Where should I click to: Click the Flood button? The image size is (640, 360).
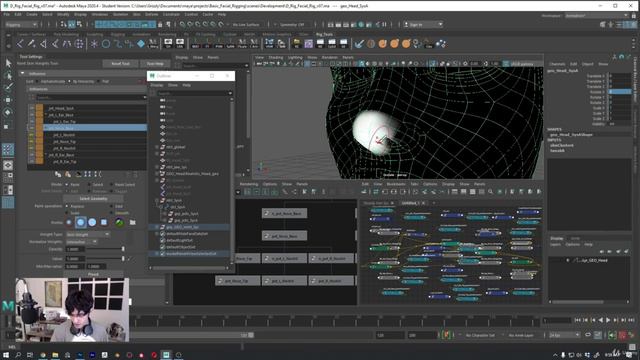[x=93, y=274]
